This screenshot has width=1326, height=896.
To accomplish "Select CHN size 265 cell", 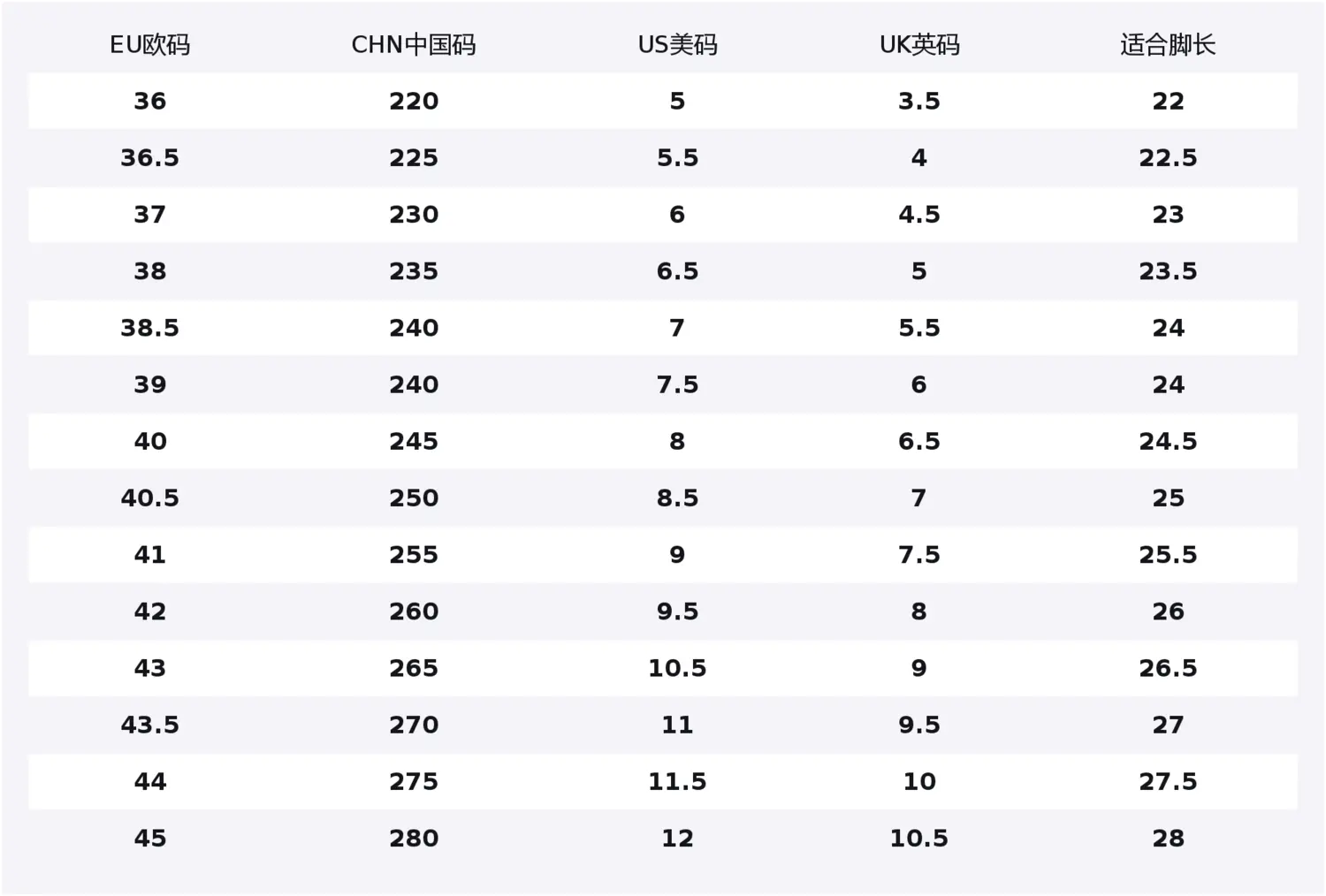I will [x=413, y=668].
